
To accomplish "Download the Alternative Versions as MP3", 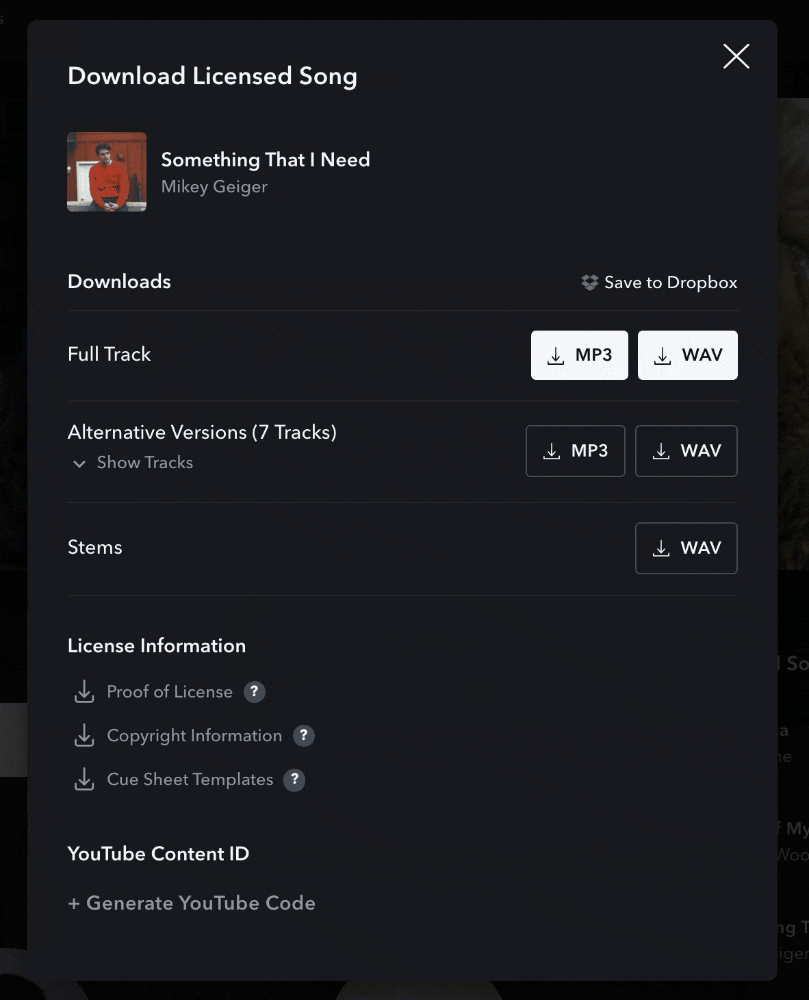I will (575, 451).
